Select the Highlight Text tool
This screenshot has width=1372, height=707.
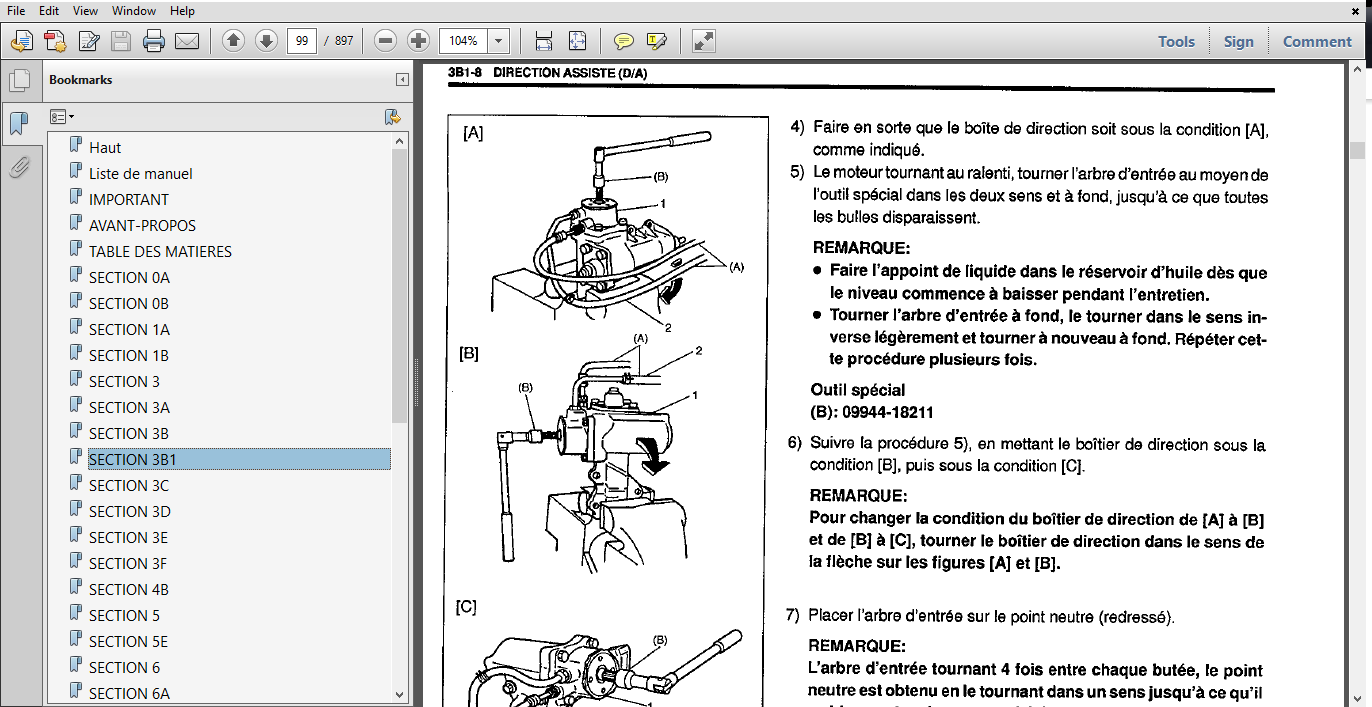pos(655,41)
